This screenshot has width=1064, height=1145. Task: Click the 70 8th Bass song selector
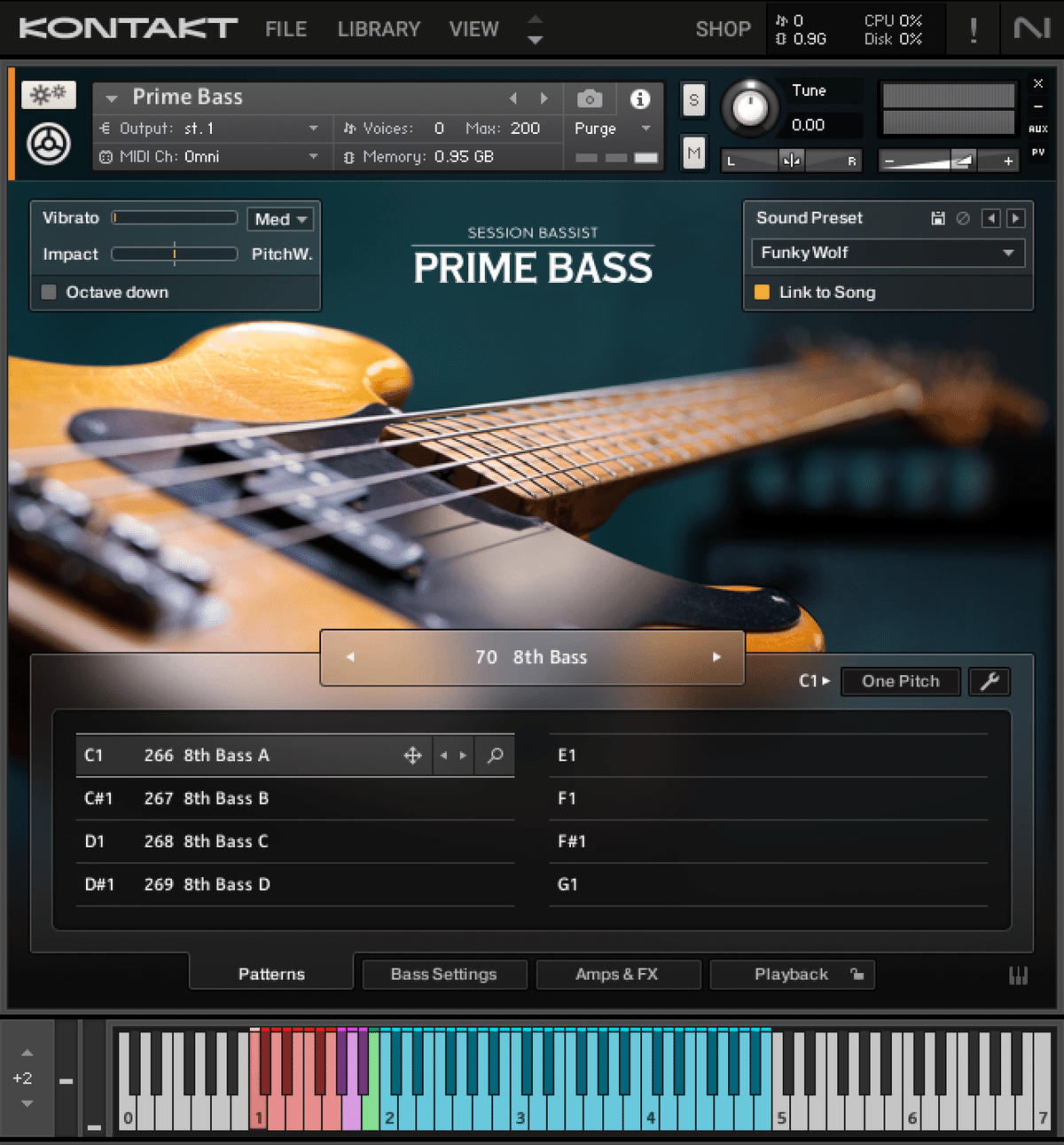click(x=532, y=657)
